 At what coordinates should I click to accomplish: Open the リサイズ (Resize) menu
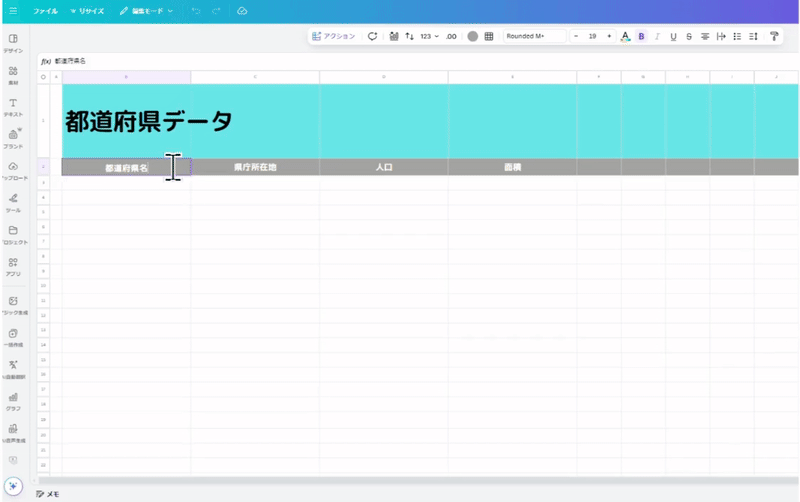point(88,11)
